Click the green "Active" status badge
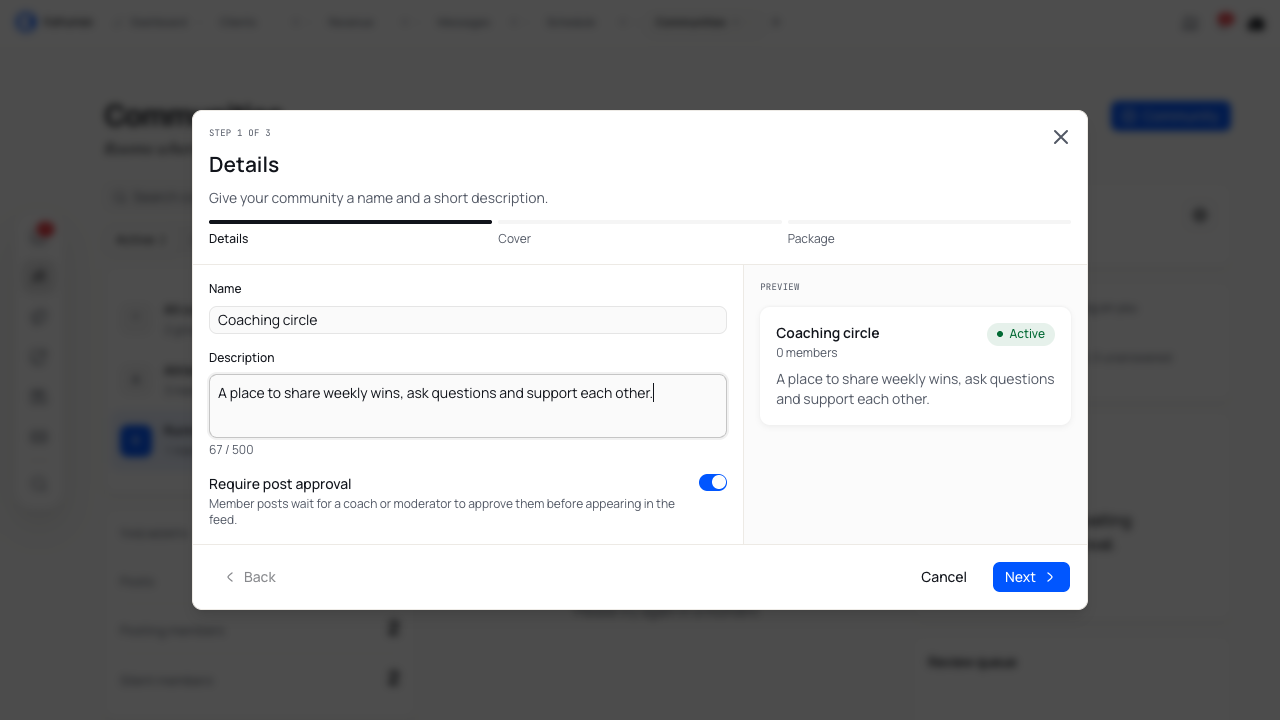Screen dimensions: 1280x720 pyautogui.click(x=1021, y=334)
